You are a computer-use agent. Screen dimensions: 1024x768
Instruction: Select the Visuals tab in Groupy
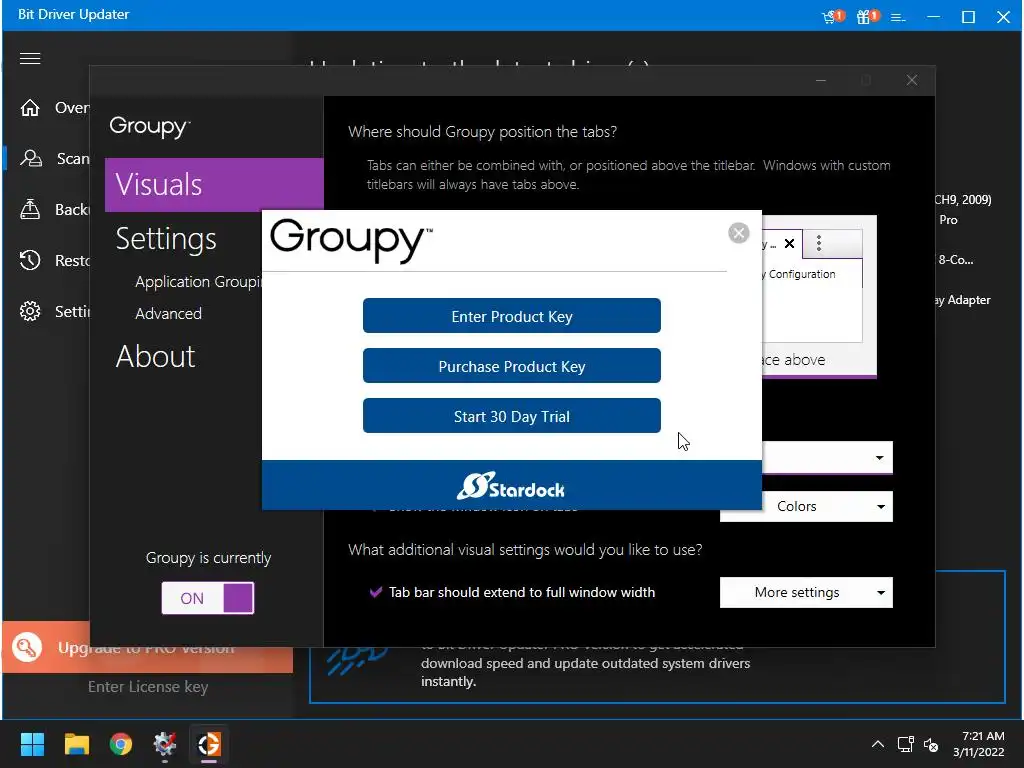coord(214,185)
